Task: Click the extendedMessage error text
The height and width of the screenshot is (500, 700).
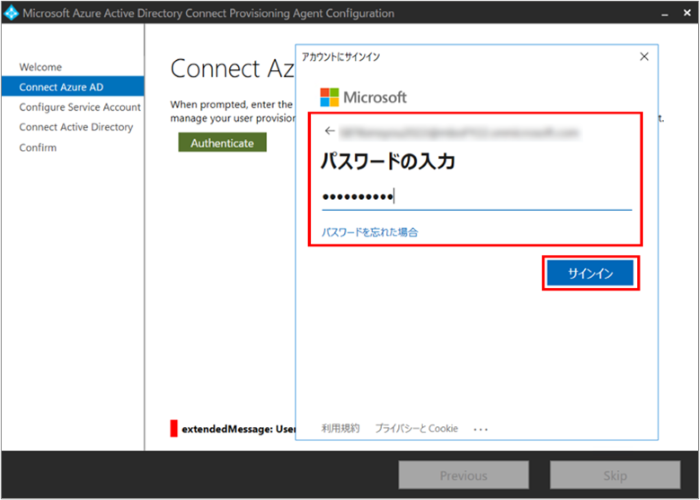Action: [238, 429]
